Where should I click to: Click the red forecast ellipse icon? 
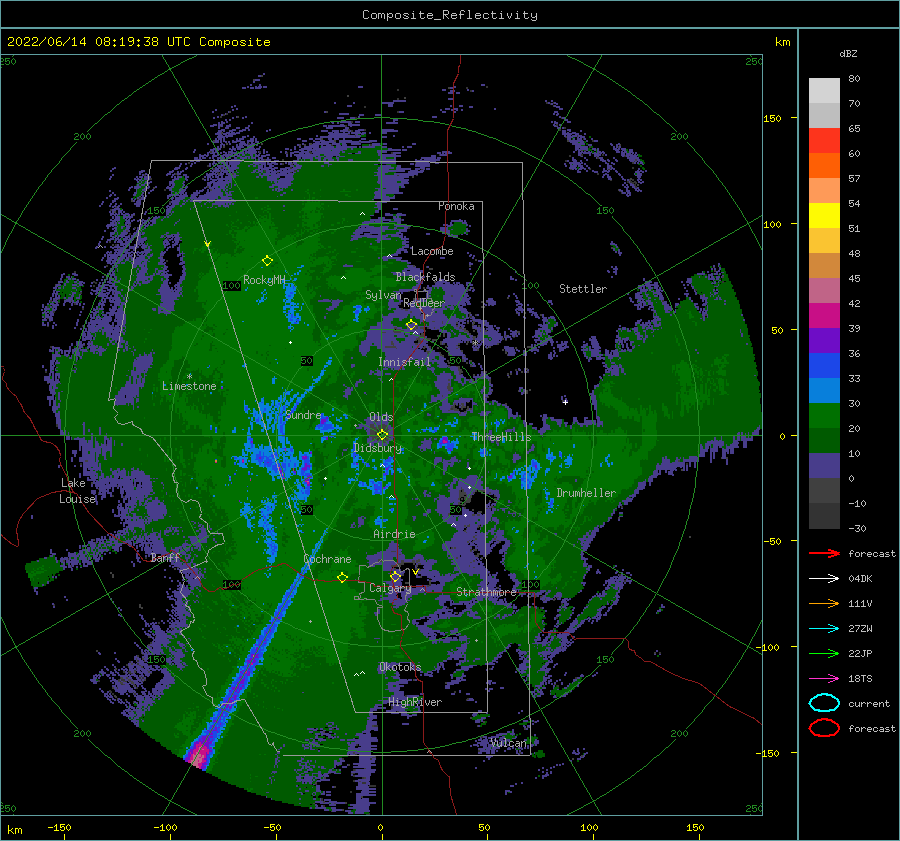[x=824, y=728]
